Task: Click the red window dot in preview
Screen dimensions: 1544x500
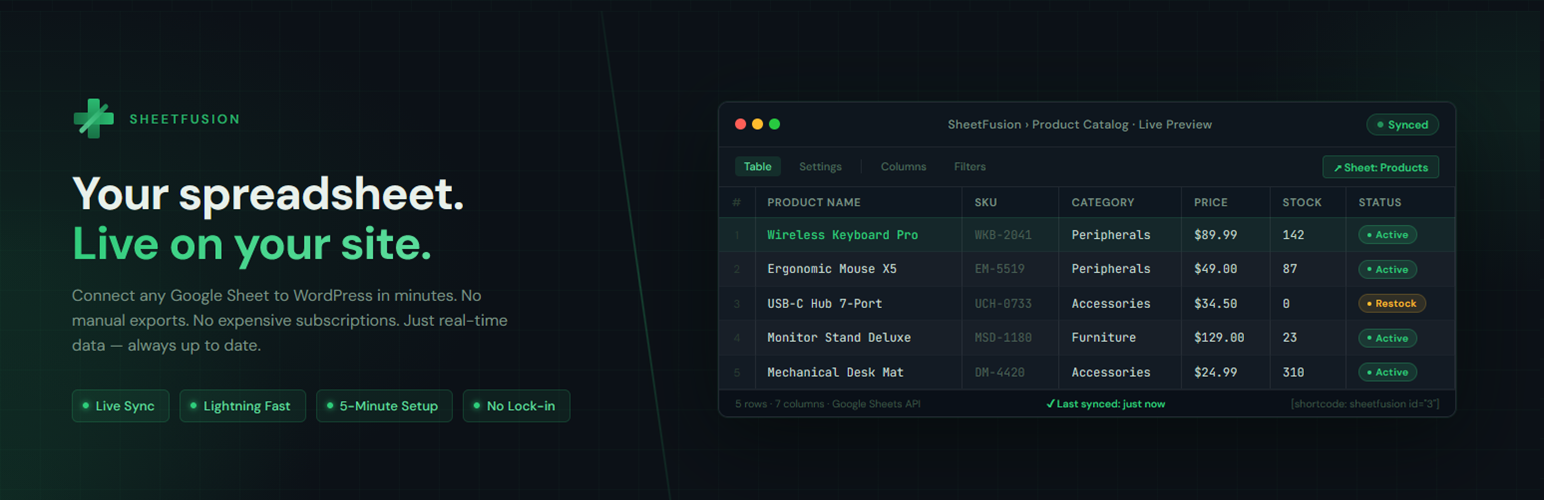Action: (x=741, y=124)
